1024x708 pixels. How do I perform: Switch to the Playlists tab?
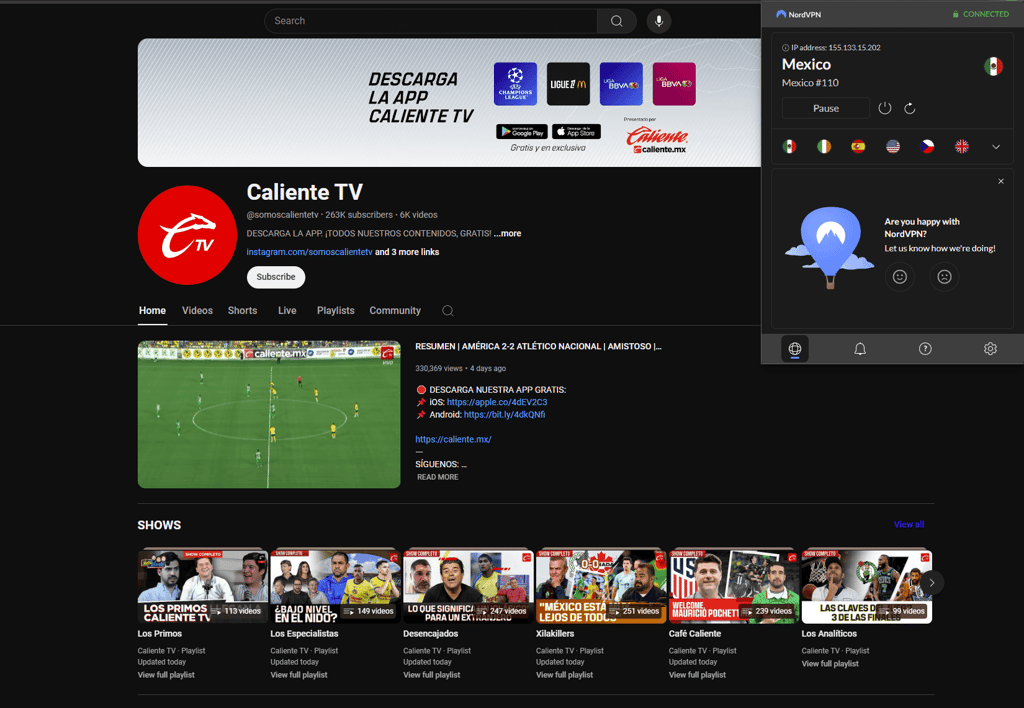pyautogui.click(x=336, y=311)
